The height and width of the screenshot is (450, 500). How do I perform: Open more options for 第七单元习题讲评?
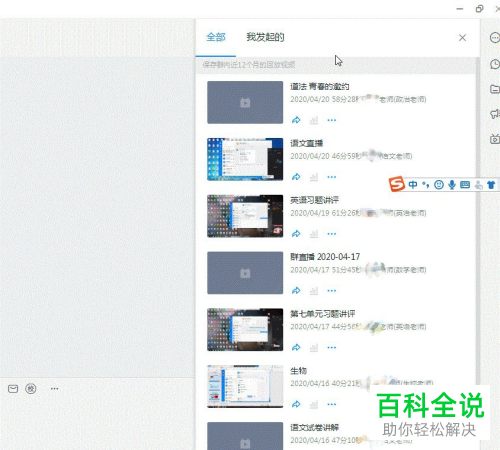(332, 348)
